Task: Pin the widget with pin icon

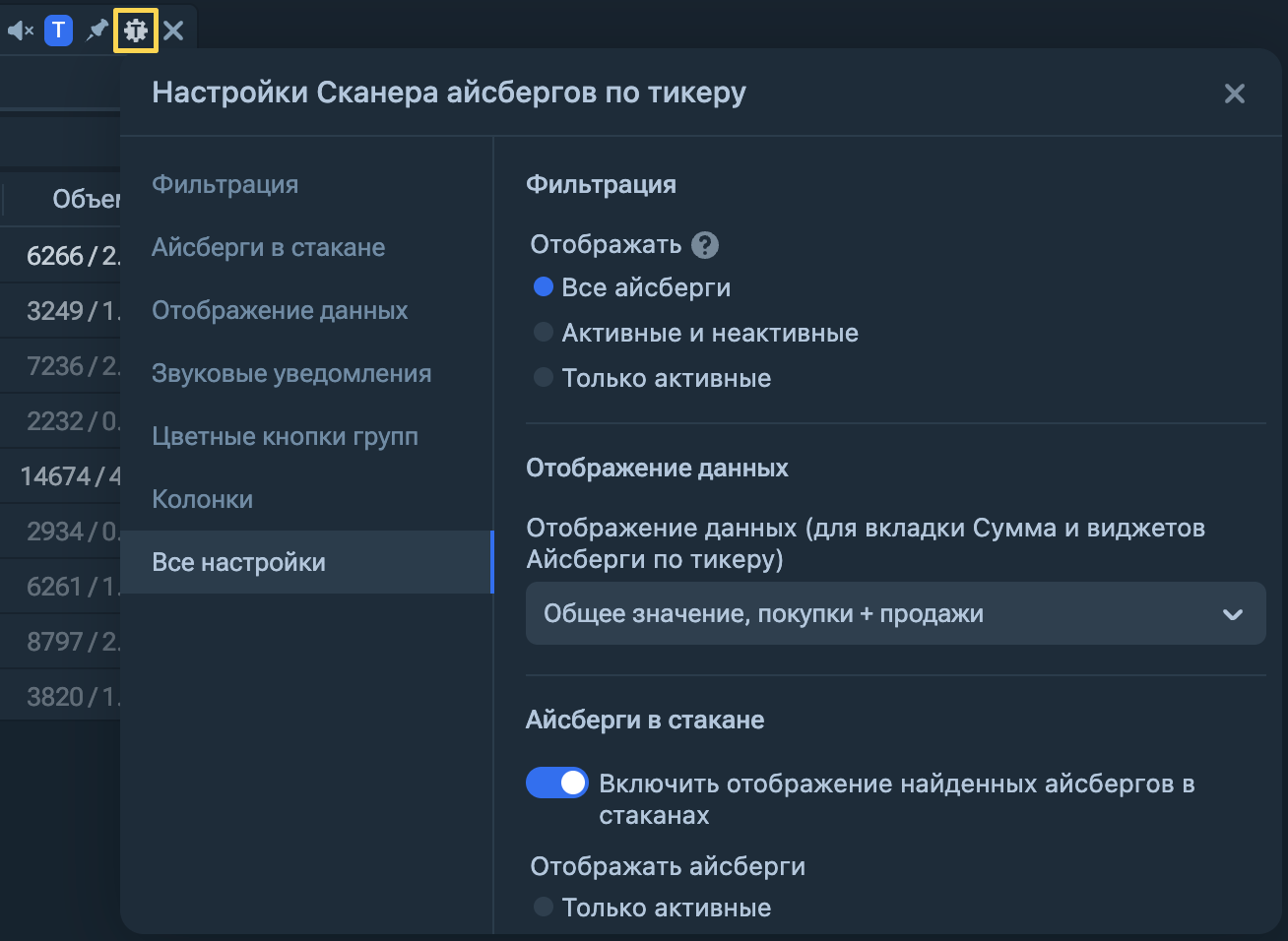Action: pos(97,31)
